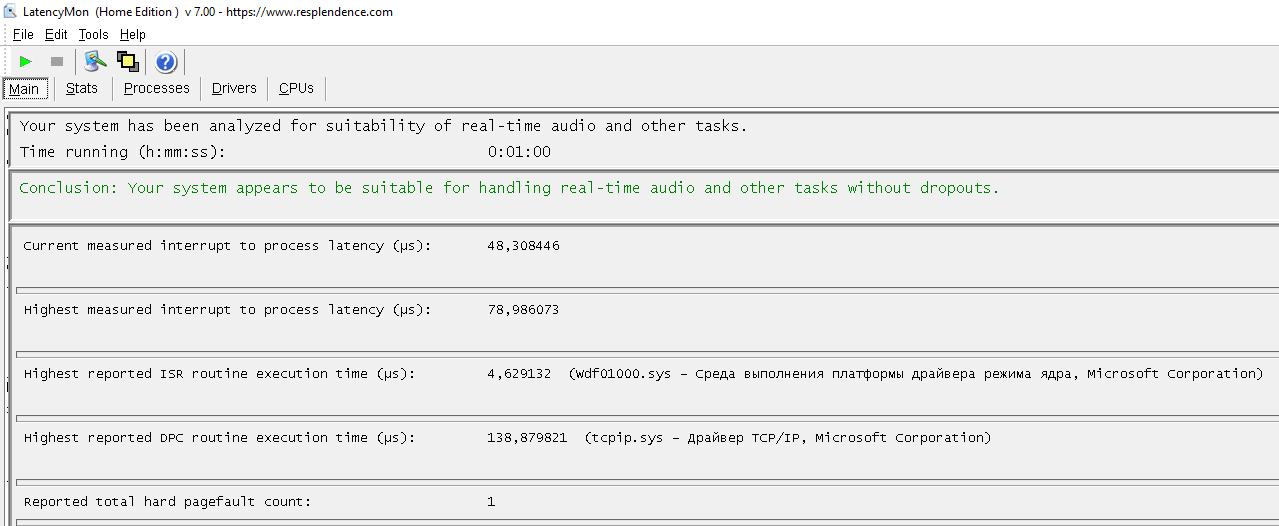The width and height of the screenshot is (1279, 526).
Task: Show the Help menu
Action: tap(133, 35)
